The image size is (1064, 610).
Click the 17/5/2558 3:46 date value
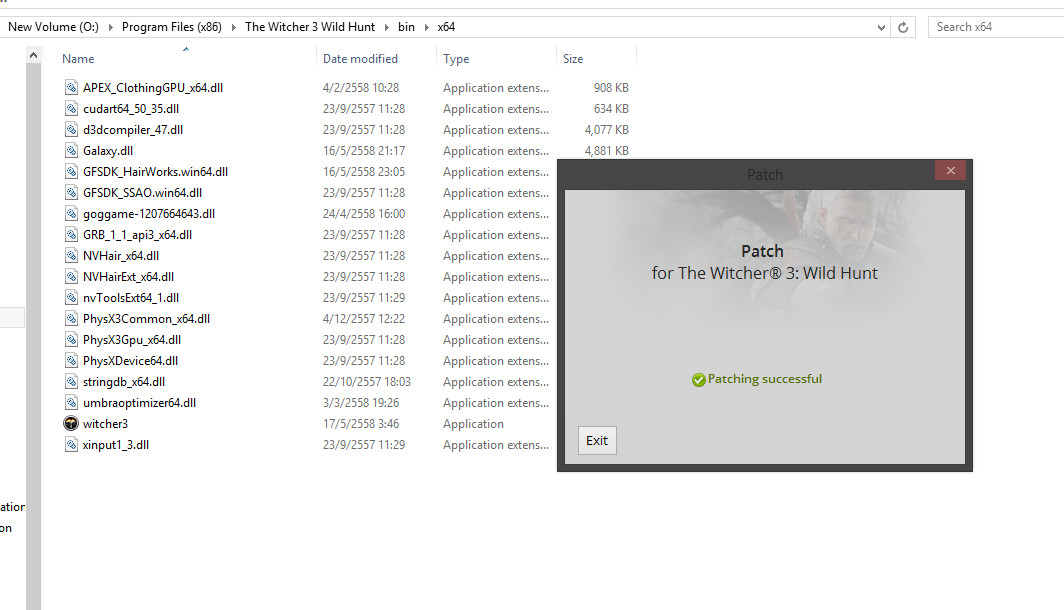click(361, 424)
